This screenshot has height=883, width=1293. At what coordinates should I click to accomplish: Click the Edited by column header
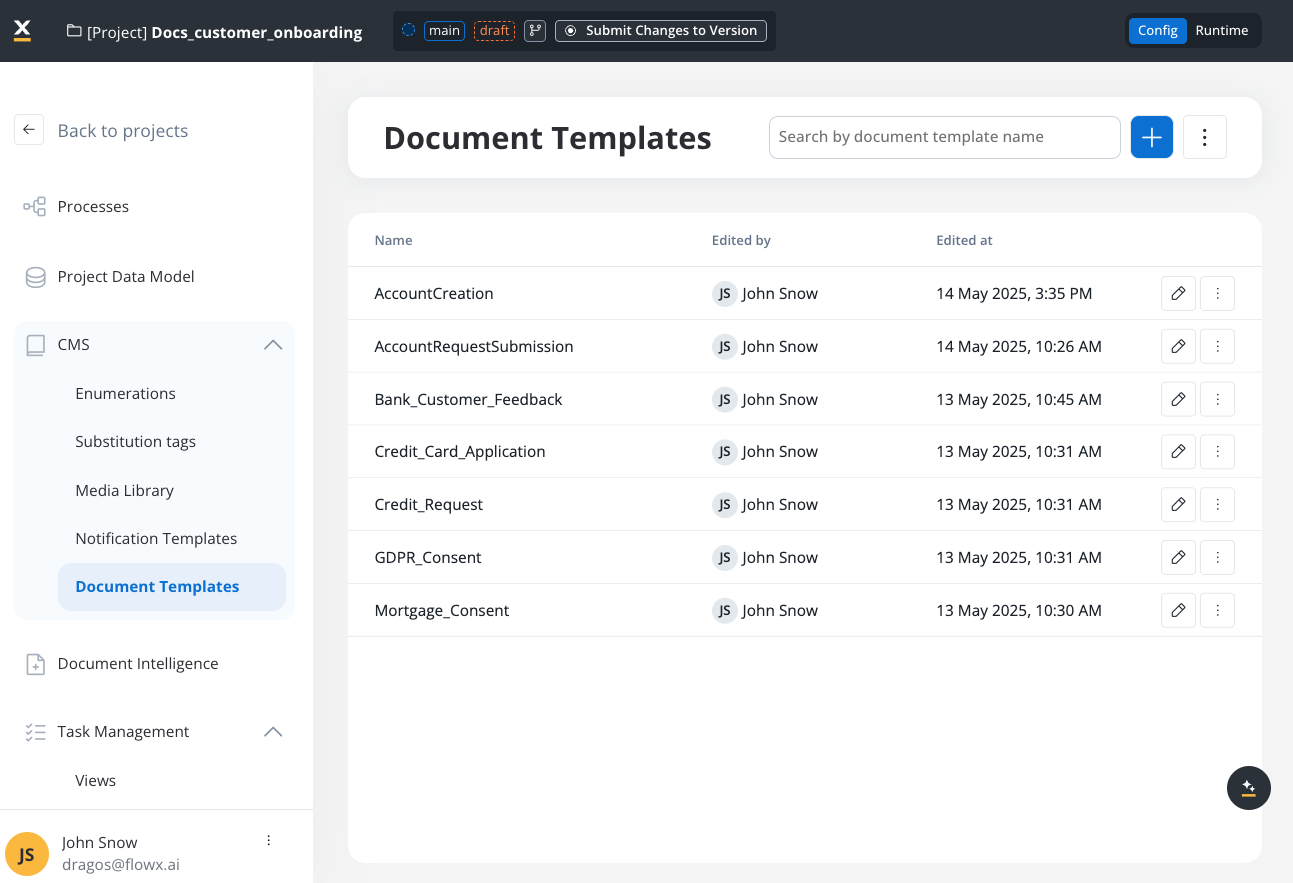coord(741,240)
